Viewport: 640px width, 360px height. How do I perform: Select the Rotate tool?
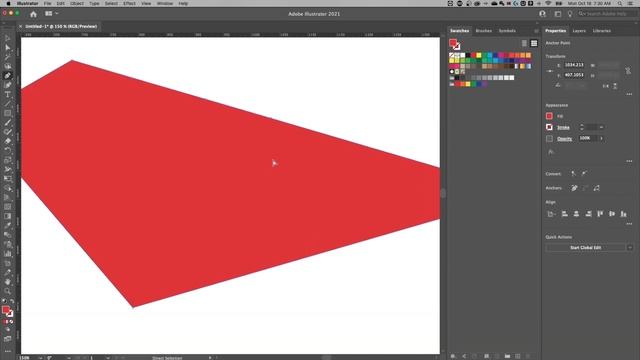pyautogui.click(x=7, y=151)
